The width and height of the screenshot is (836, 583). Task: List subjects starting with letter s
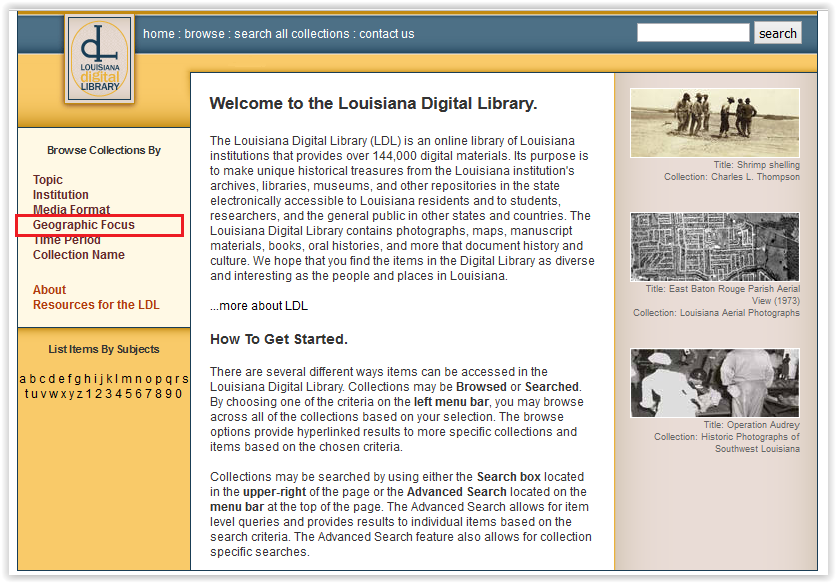185,379
